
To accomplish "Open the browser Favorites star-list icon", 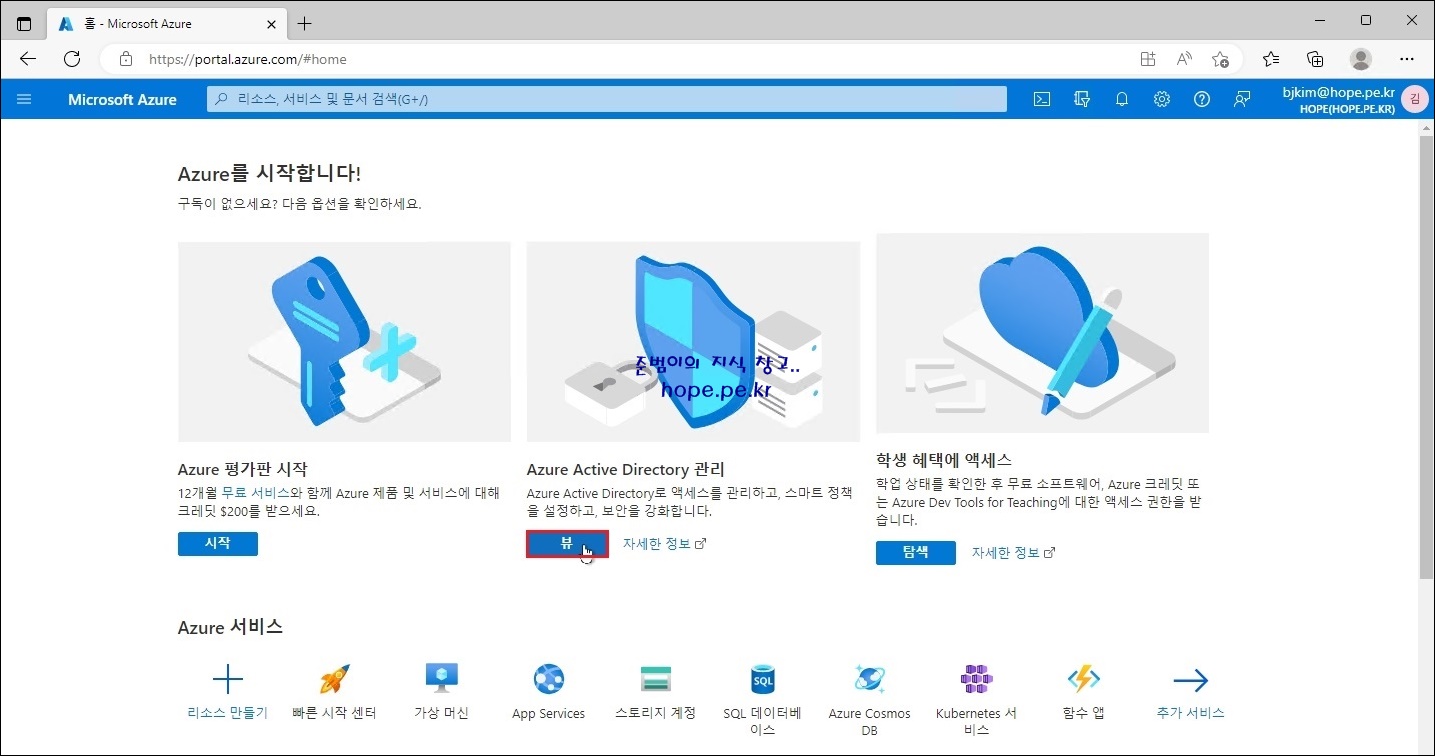I will [x=1271, y=59].
